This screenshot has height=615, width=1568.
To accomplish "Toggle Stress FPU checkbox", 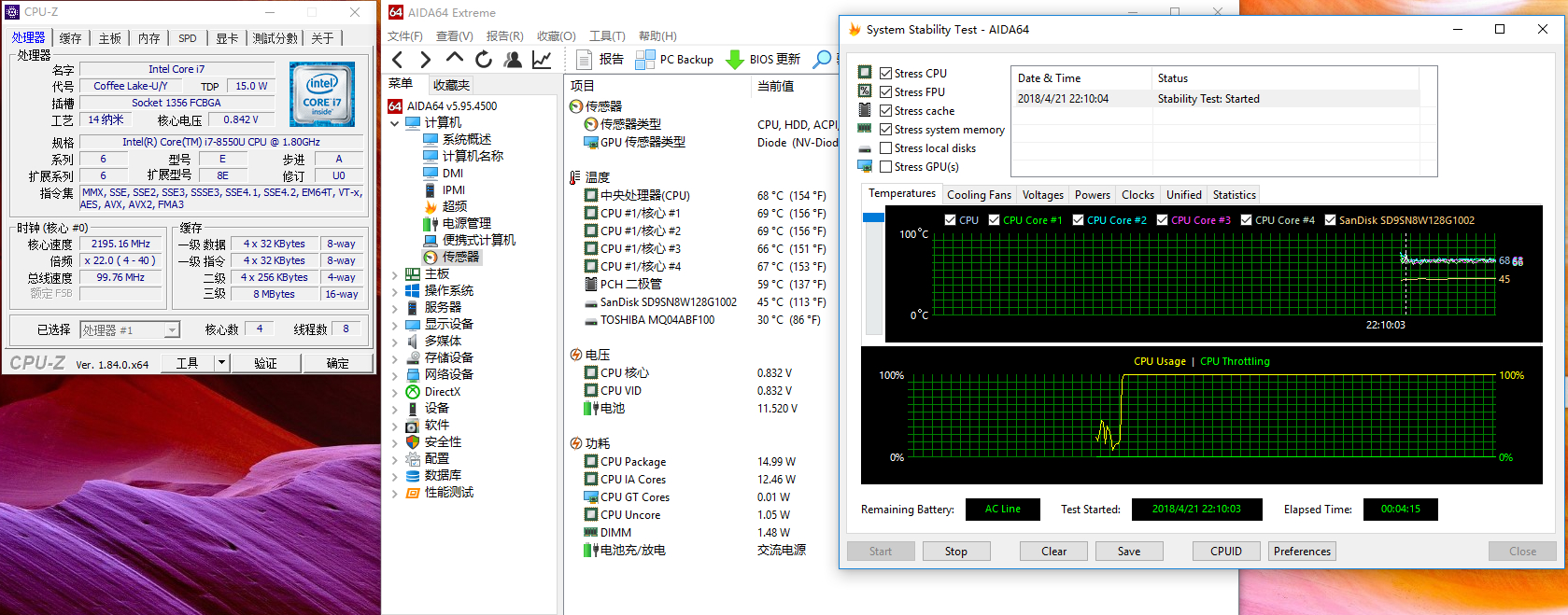I will coord(885,91).
